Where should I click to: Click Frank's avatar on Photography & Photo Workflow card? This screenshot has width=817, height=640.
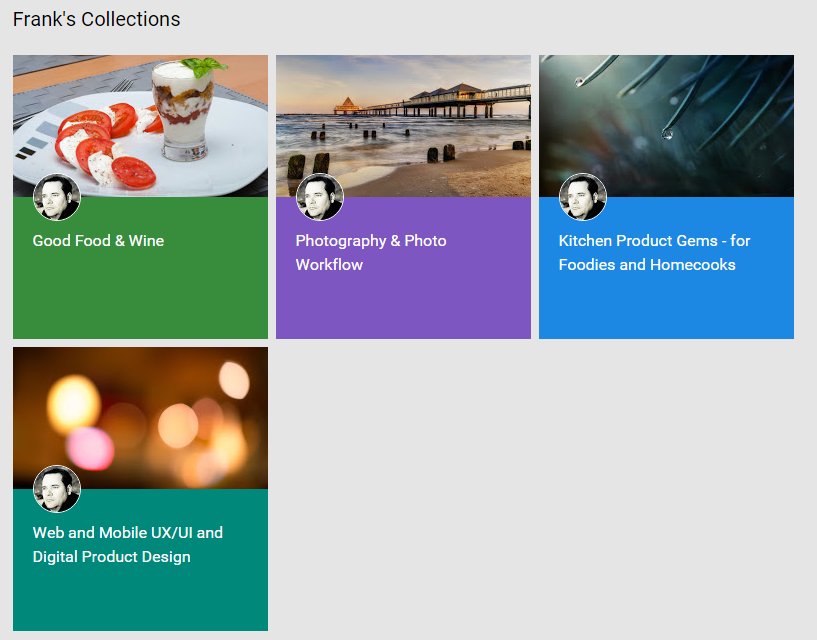(320, 197)
